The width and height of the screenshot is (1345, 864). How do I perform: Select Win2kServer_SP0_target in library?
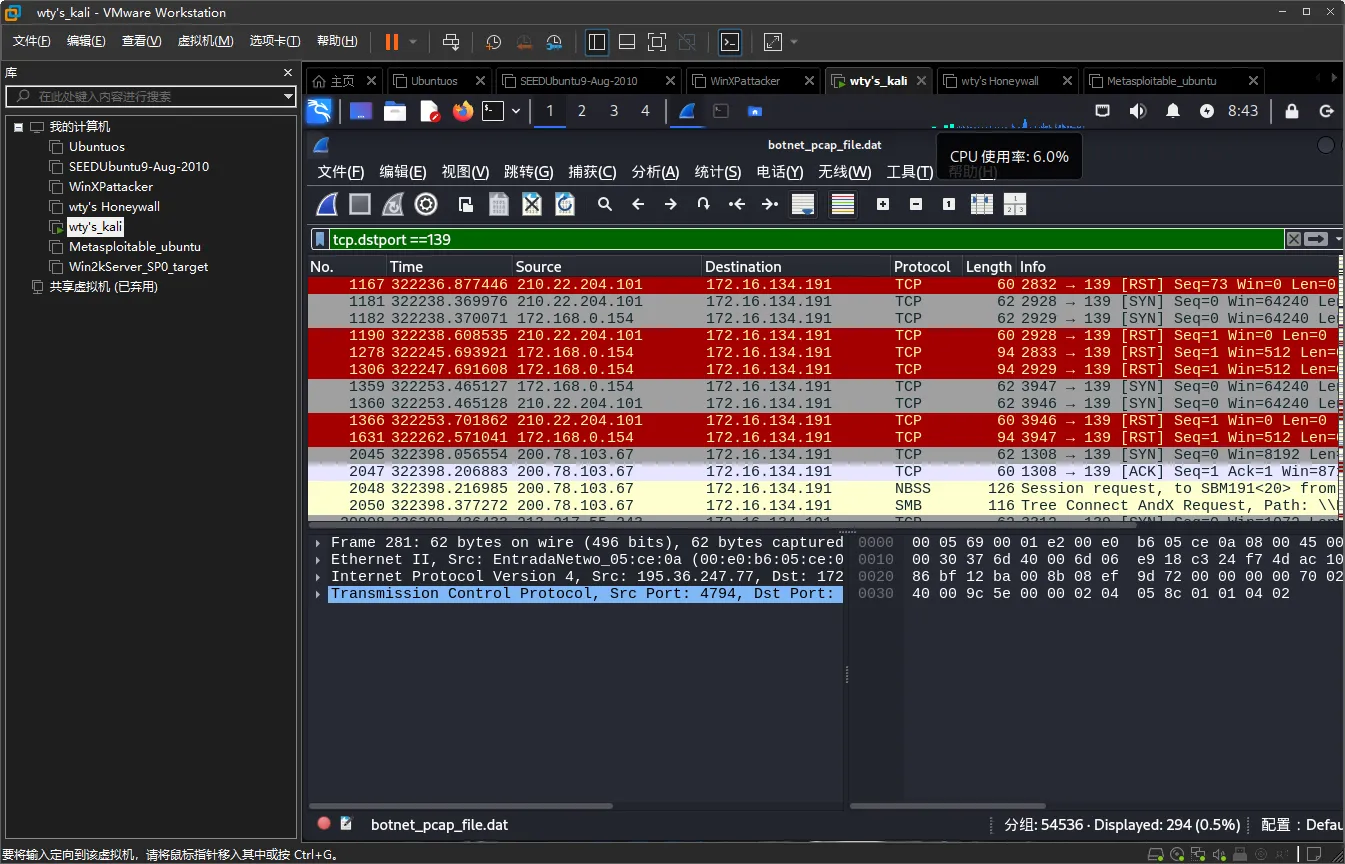tap(138, 267)
